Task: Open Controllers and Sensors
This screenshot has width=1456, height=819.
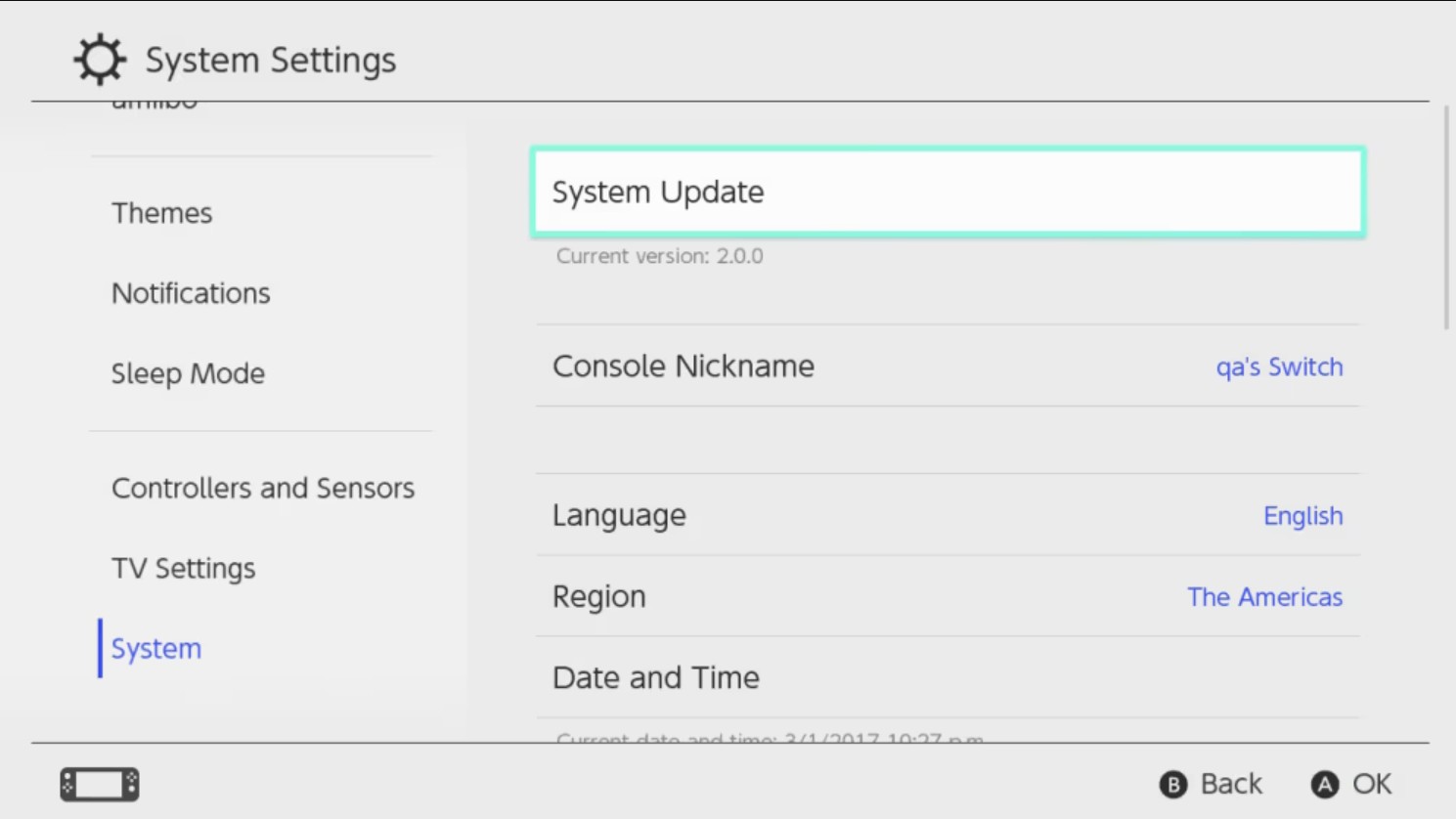Action: (x=262, y=488)
